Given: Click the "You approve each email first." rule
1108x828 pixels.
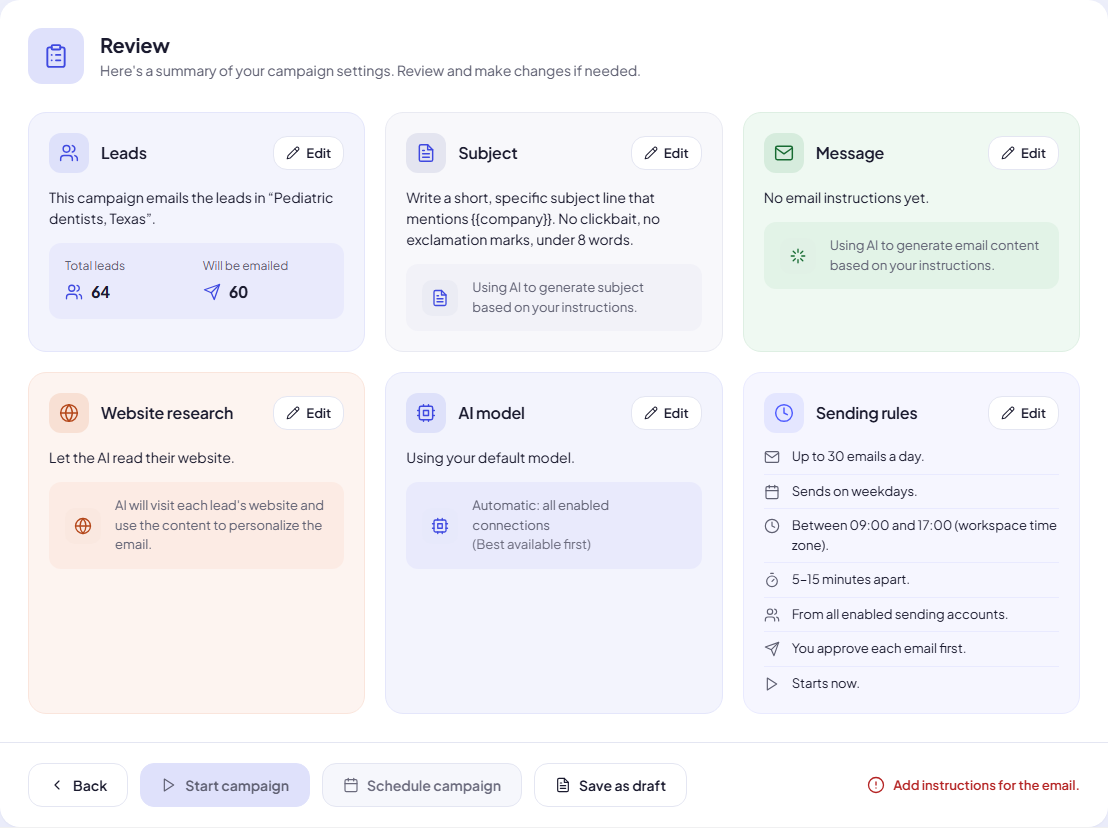Looking at the screenshot, I should (x=878, y=649).
